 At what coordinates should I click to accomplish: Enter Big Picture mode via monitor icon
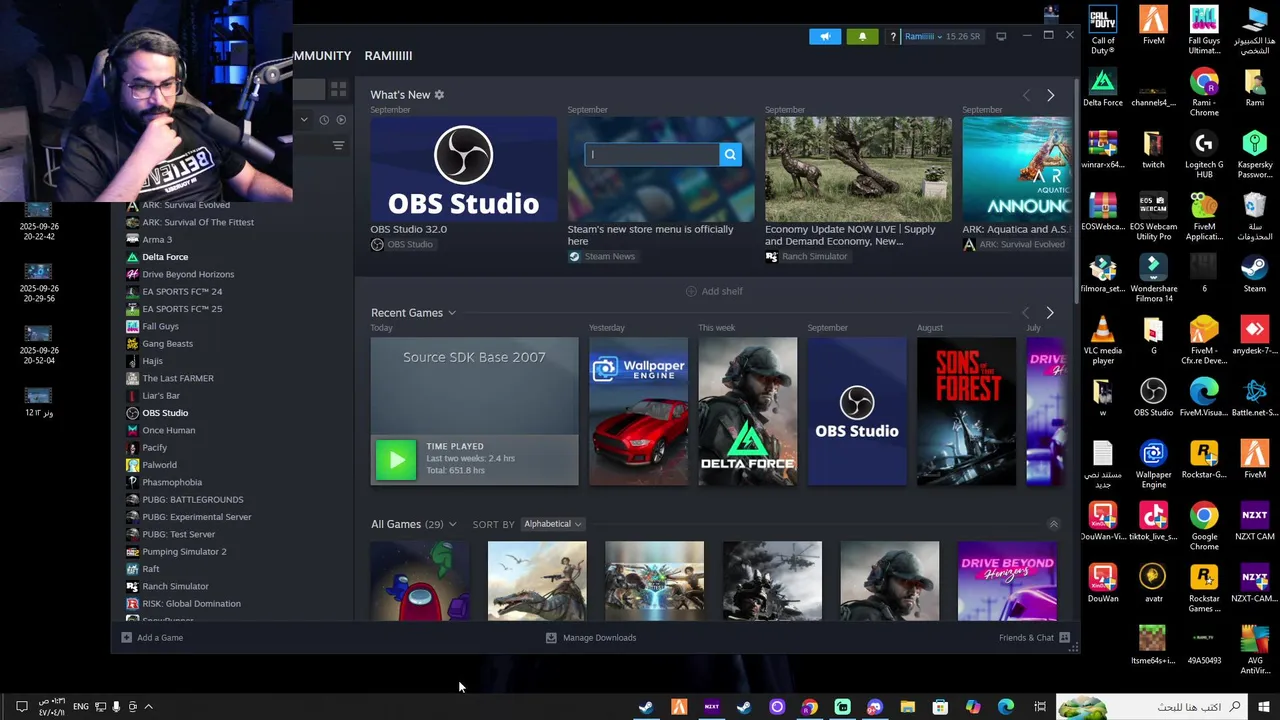pyautogui.click(x=1001, y=36)
